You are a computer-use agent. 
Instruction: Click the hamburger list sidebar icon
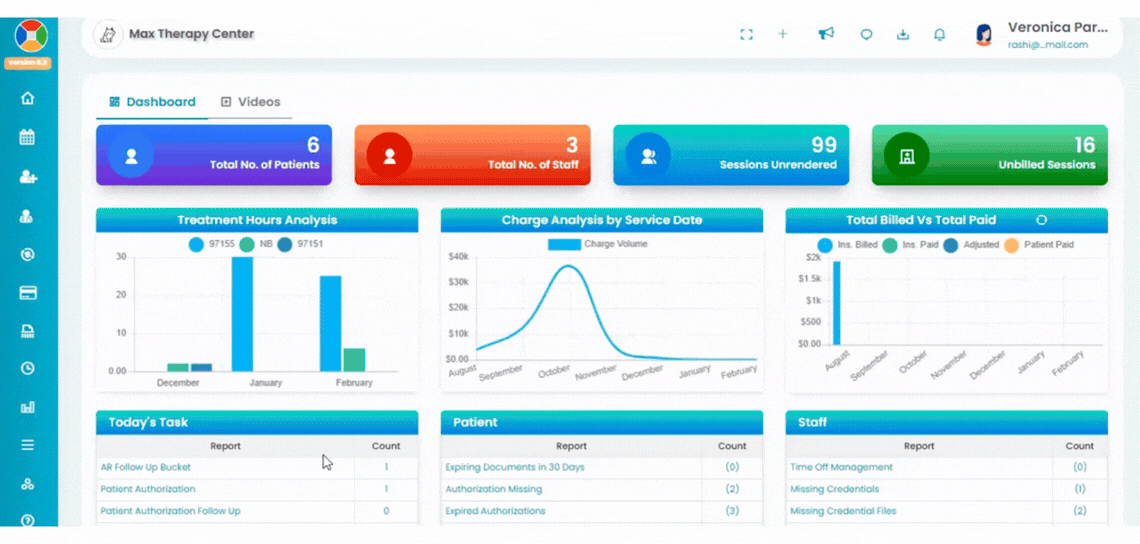[x=28, y=445]
